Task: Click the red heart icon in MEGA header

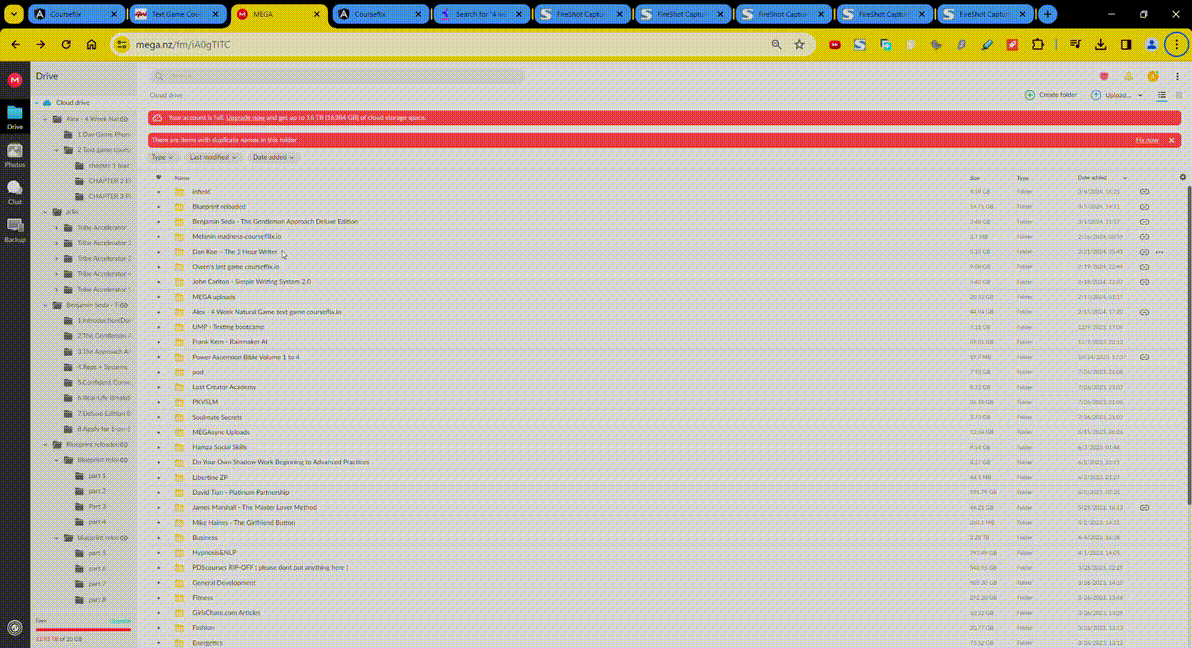Action: tap(1104, 76)
